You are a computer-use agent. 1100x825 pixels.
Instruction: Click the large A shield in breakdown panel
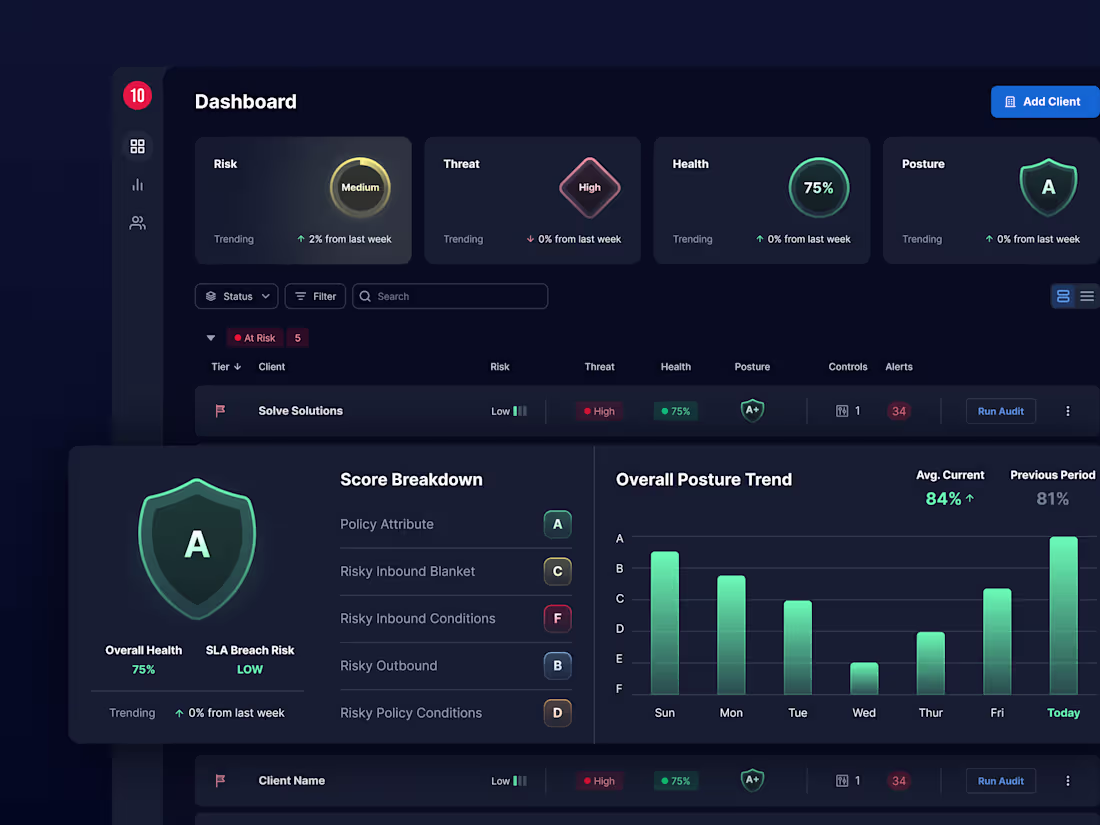197,549
